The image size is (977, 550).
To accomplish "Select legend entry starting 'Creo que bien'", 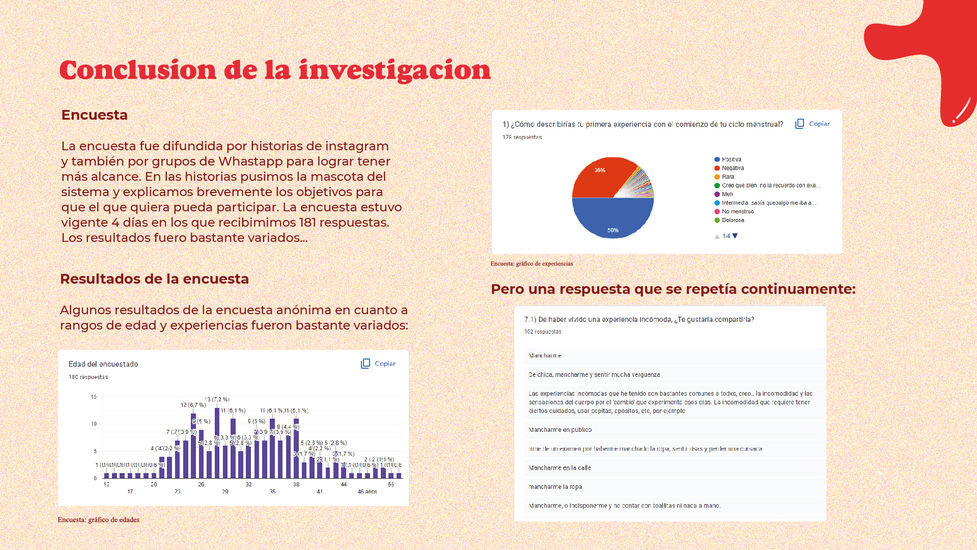I will pyautogui.click(x=768, y=186).
